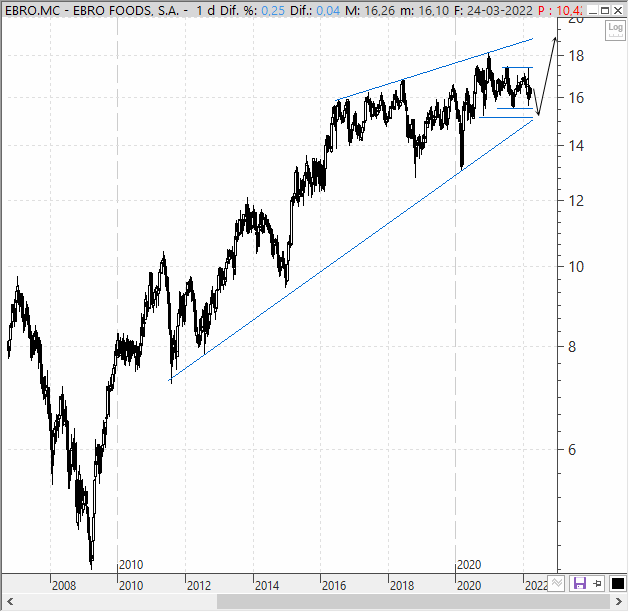Open the black color swatch
Image resolution: width=629 pixels, height=612 pixels.
(x=617, y=583)
